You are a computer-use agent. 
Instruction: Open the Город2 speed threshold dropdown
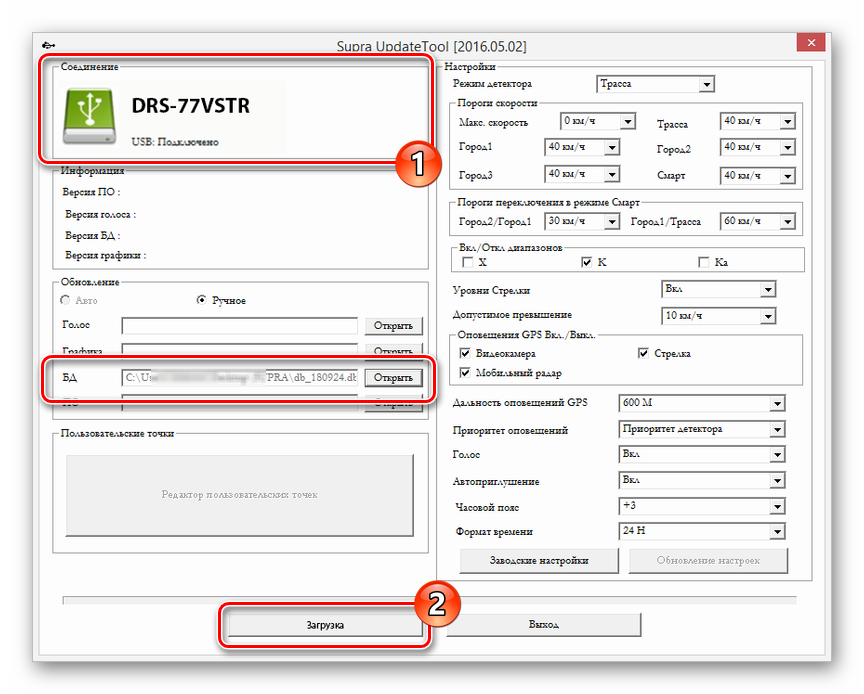coord(758,147)
